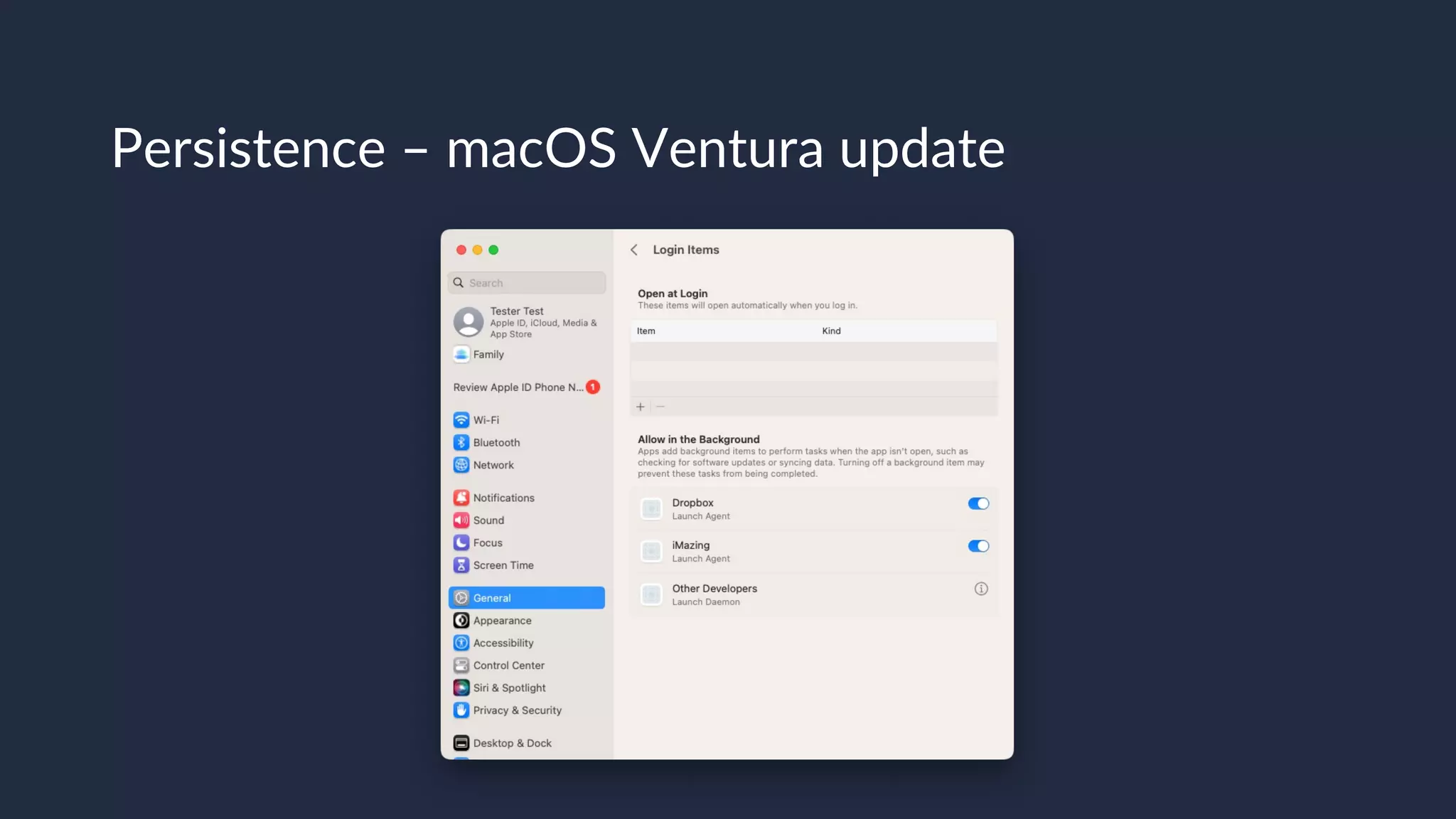1456x819 pixels.
Task: Click the green zoom window button
Action: tap(493, 250)
